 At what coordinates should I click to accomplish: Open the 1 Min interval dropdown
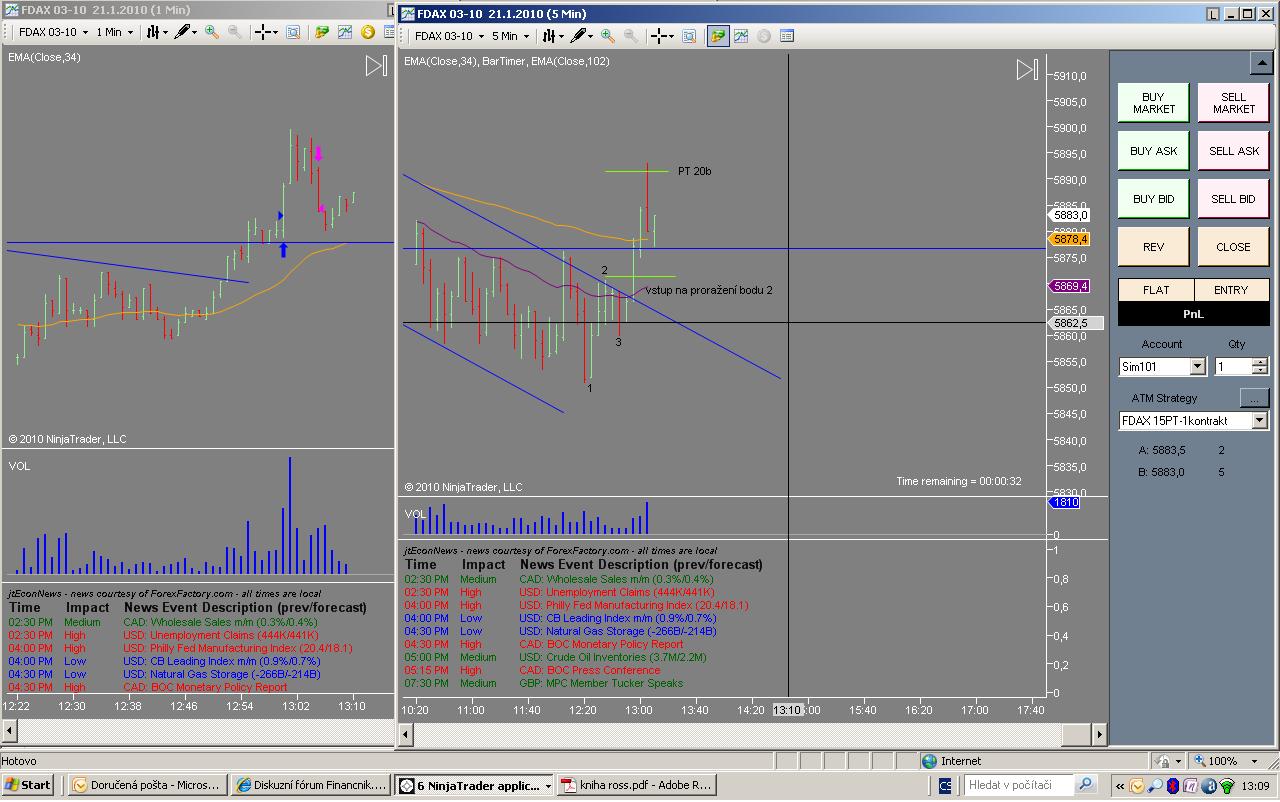[114, 32]
